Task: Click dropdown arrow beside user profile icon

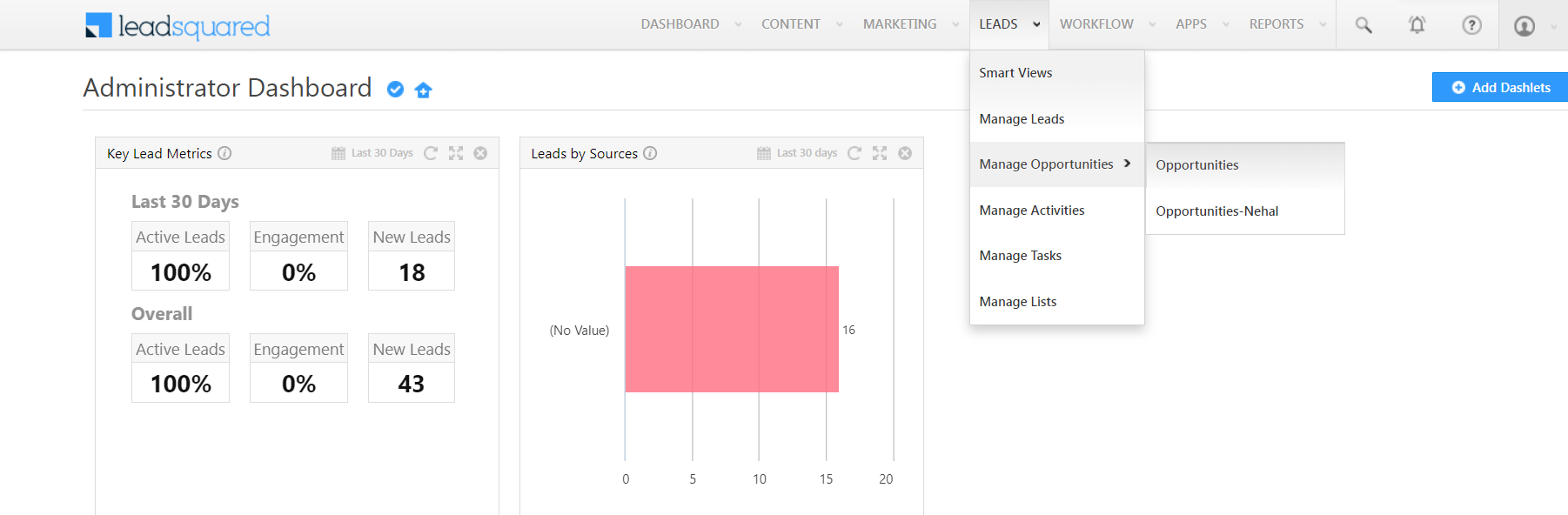Action: (x=1554, y=26)
